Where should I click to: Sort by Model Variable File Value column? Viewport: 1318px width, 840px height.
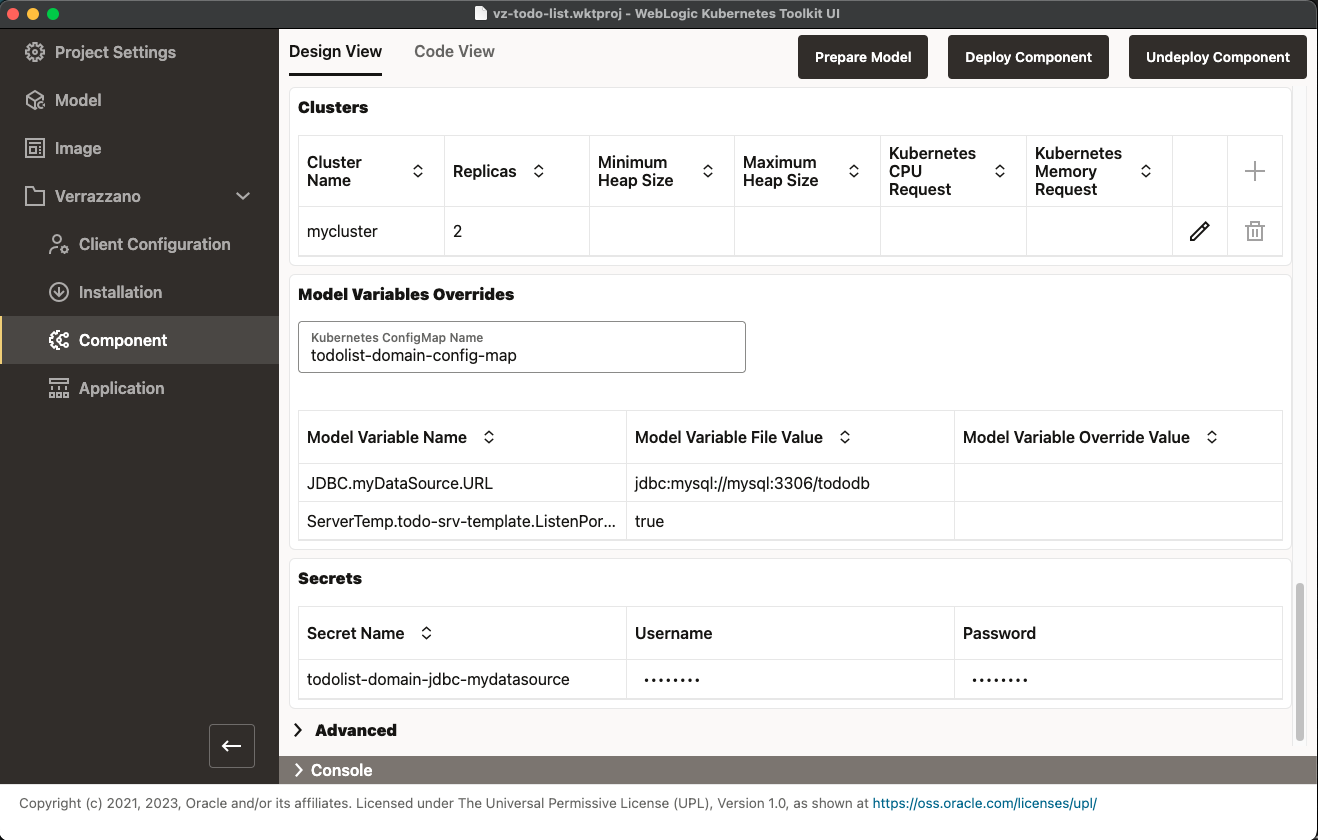(x=845, y=437)
